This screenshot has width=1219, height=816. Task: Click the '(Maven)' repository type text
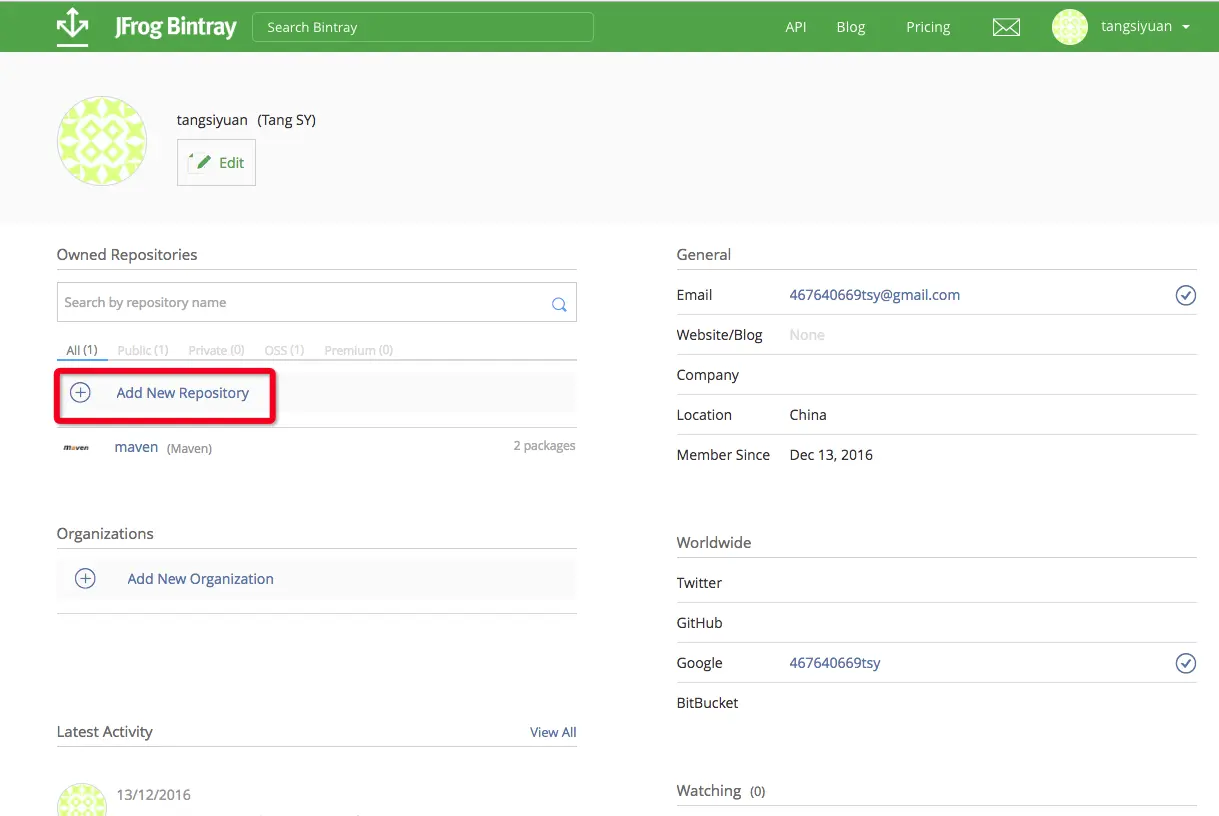(x=189, y=449)
